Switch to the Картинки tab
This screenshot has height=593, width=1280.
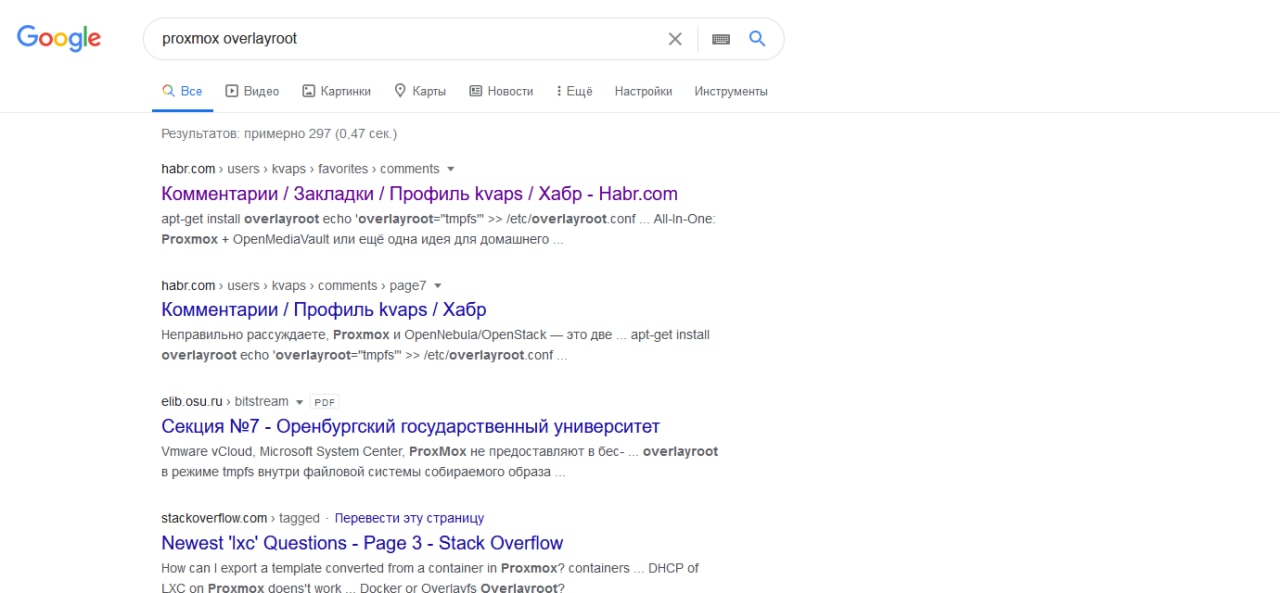[x=336, y=91]
